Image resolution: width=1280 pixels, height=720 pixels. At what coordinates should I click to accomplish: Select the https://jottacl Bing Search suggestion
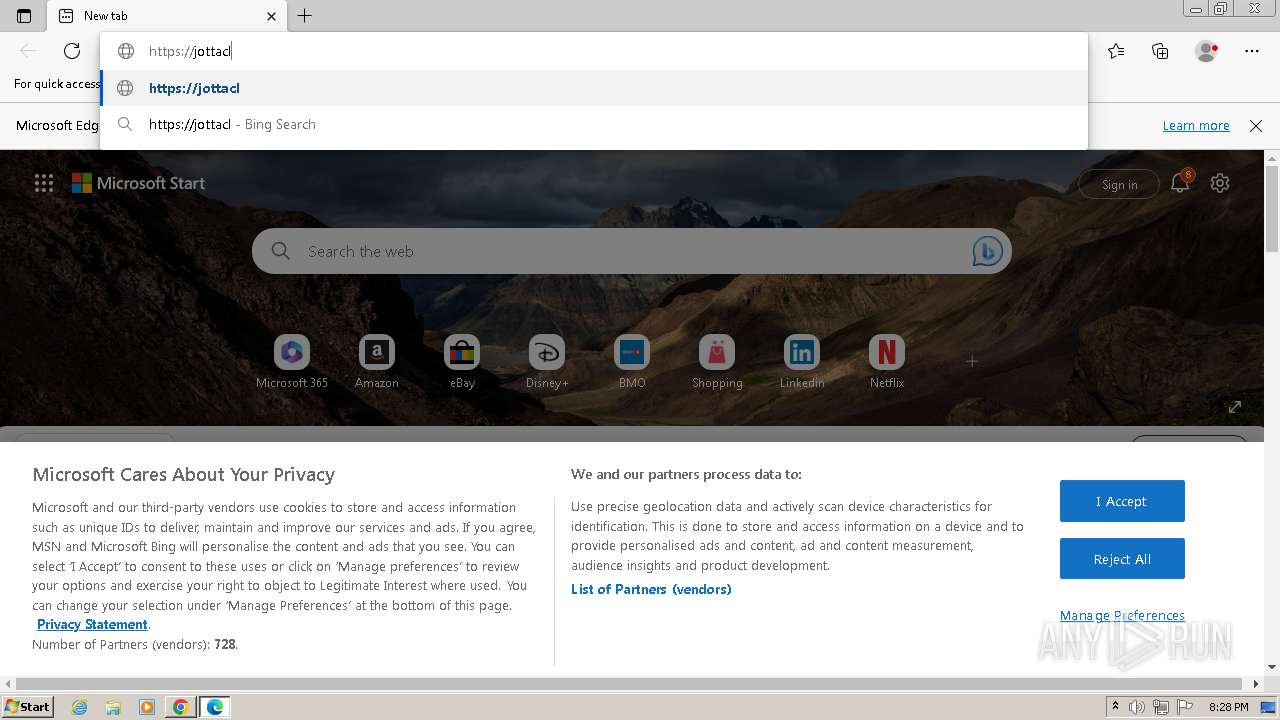[594, 124]
